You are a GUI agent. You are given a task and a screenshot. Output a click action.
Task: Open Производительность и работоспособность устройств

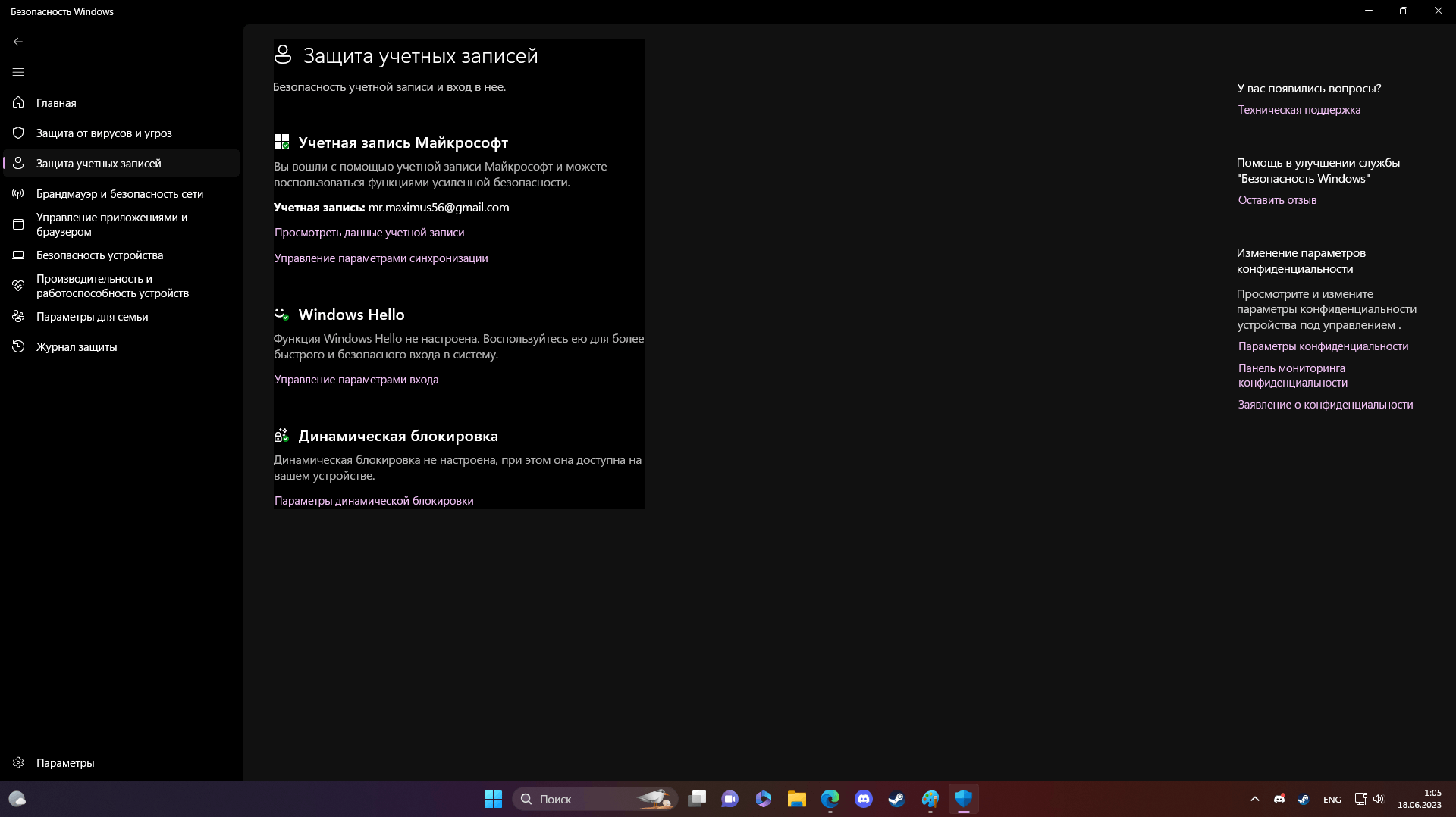121,286
